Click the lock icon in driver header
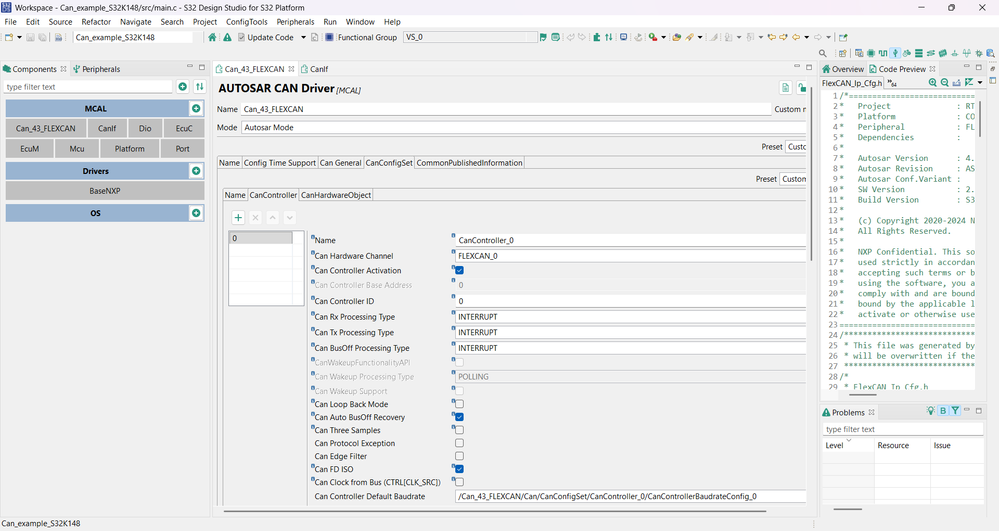The width and height of the screenshot is (999, 531). coord(801,88)
